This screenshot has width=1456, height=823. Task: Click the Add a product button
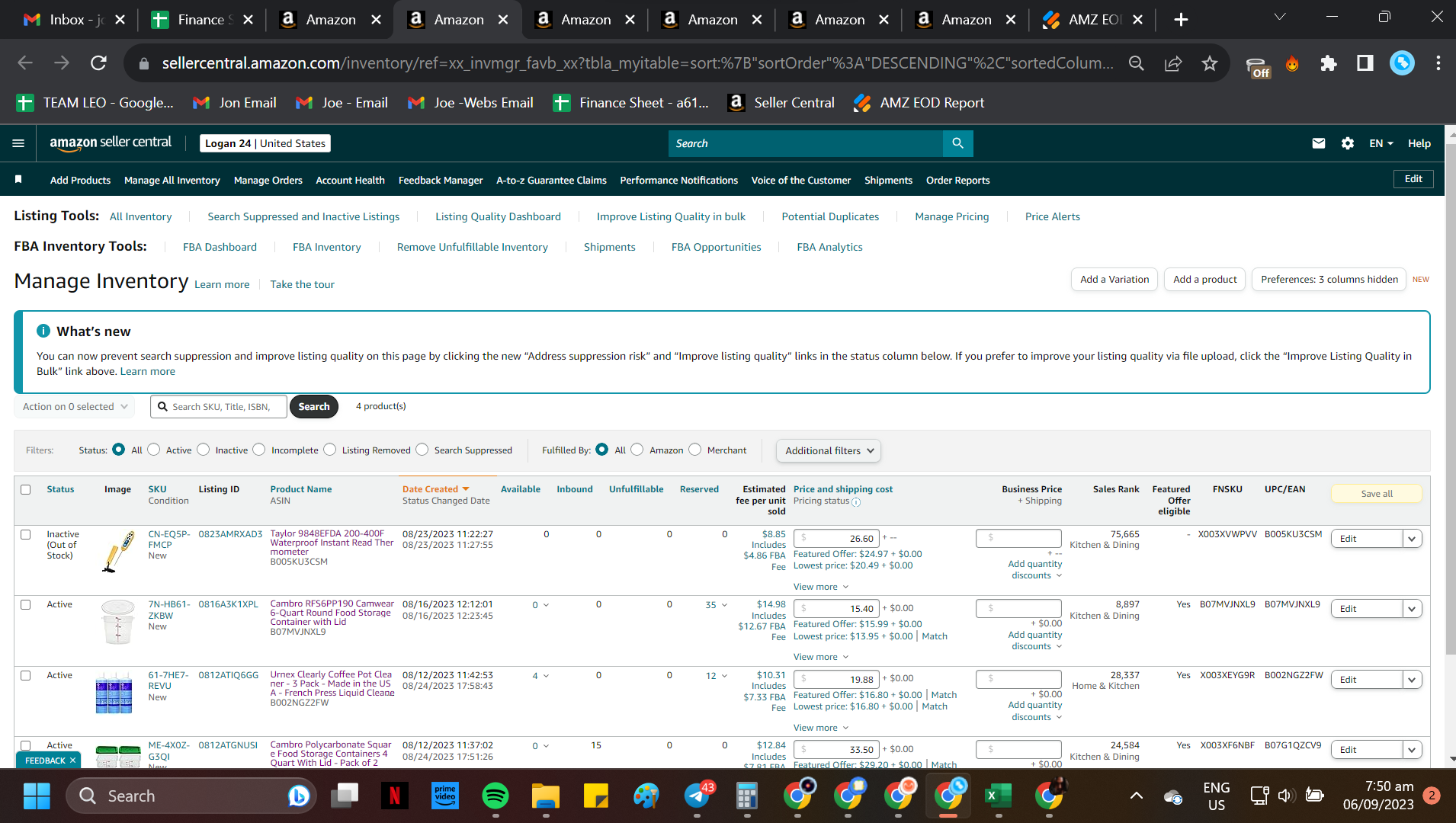(1204, 280)
